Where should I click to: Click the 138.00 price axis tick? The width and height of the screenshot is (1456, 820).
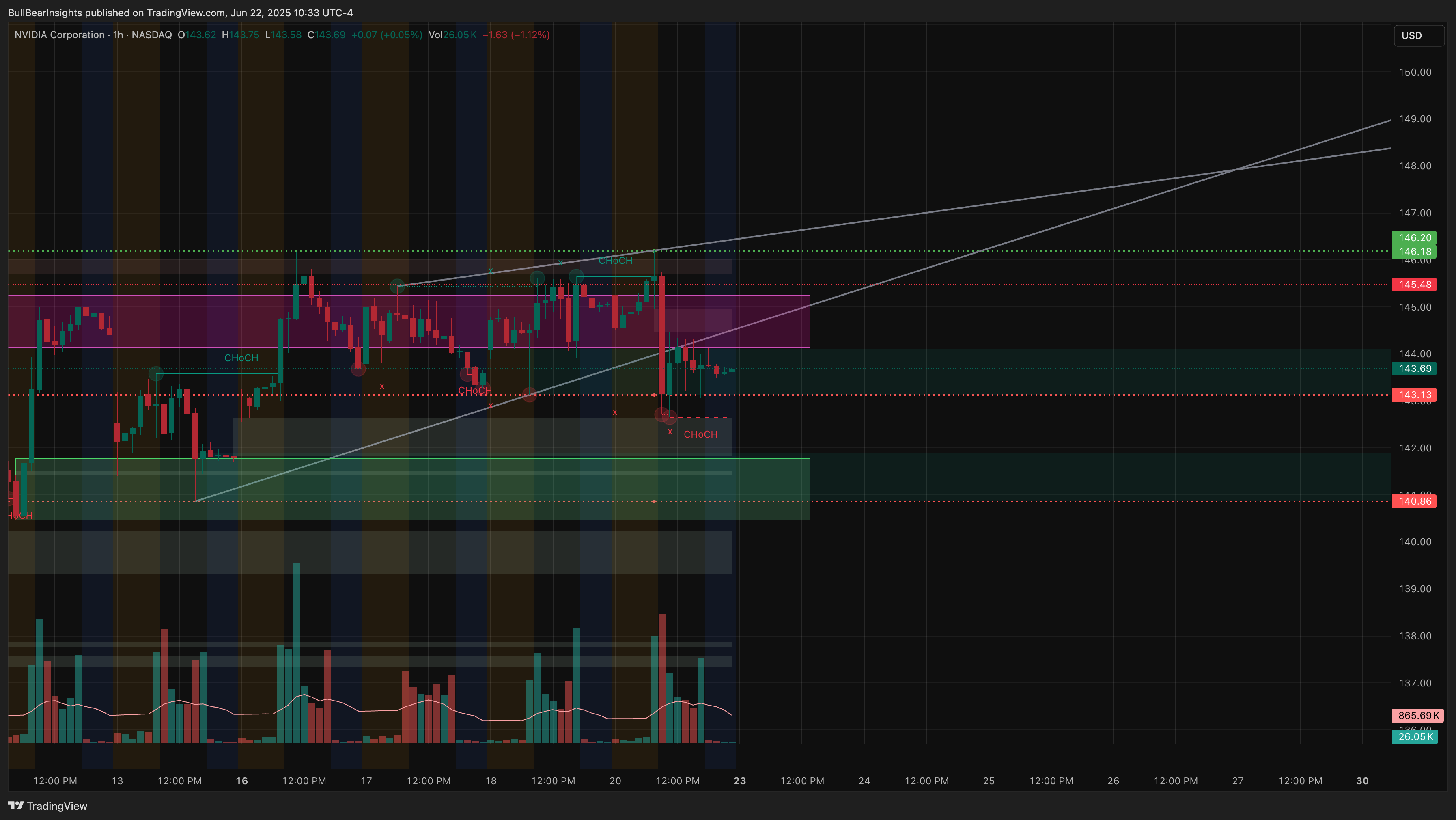coord(1415,636)
